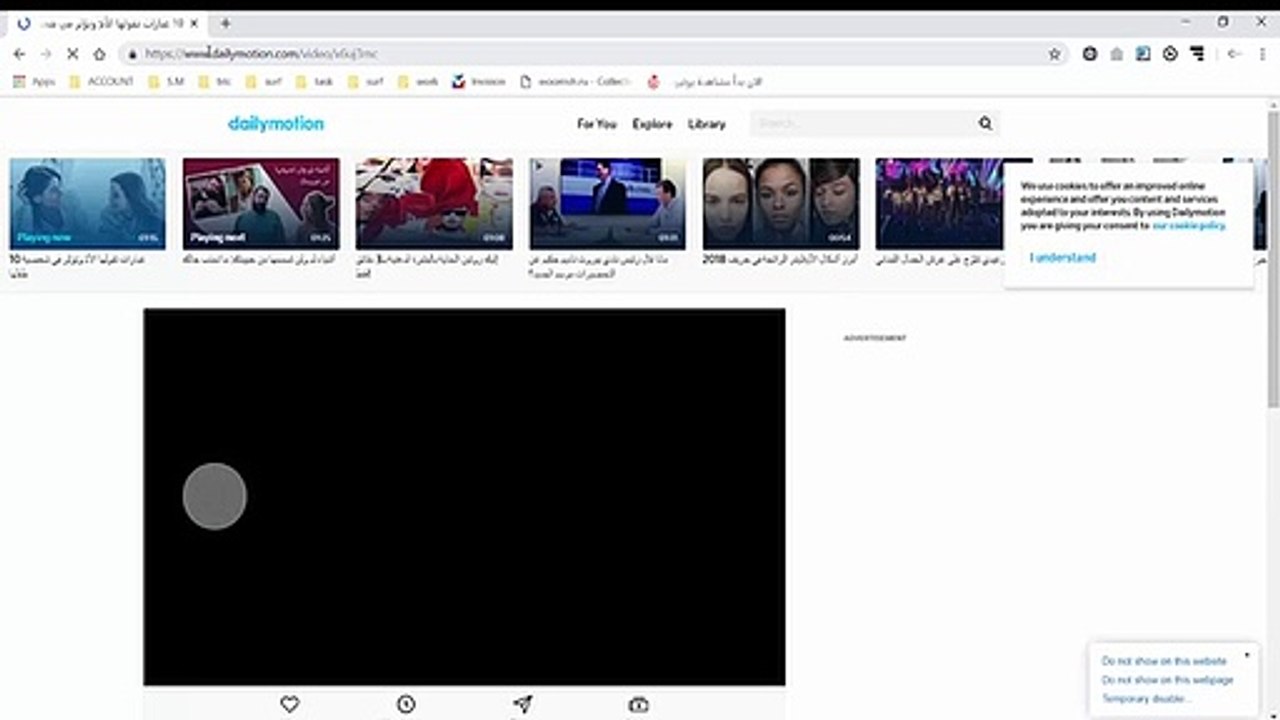The image size is (1280, 720).
Task: Open the work bookmark folder
Action: (418, 82)
